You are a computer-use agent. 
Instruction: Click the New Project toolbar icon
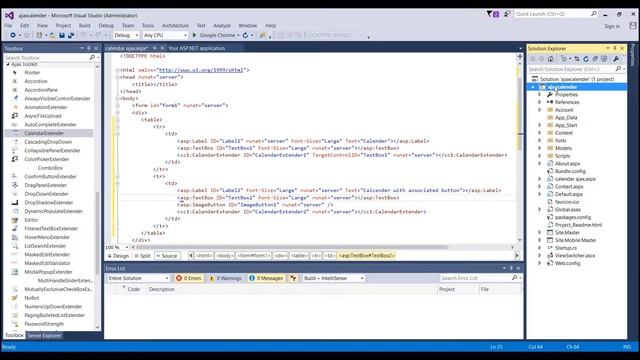click(x=39, y=36)
